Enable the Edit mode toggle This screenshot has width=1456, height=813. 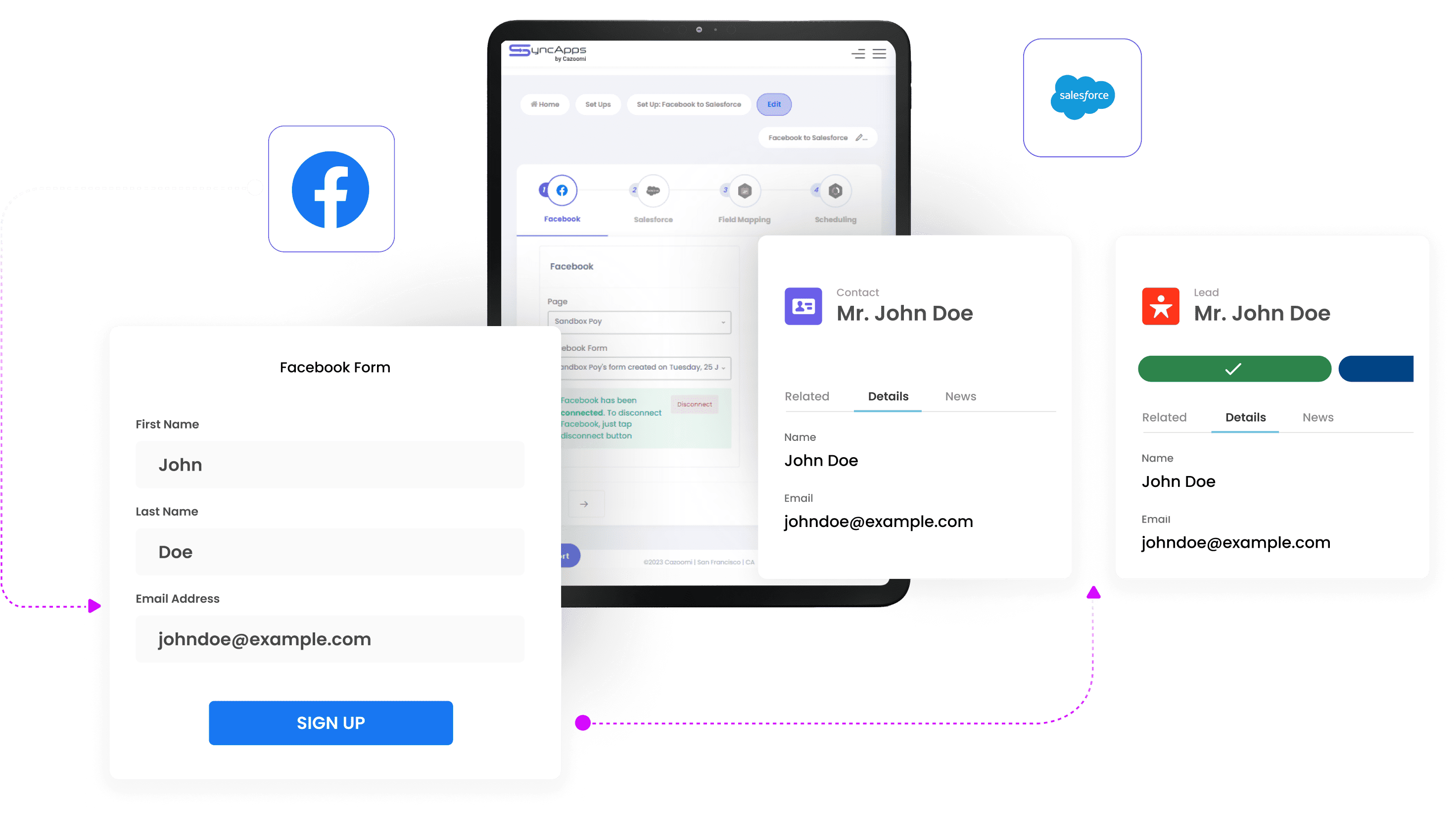click(776, 104)
